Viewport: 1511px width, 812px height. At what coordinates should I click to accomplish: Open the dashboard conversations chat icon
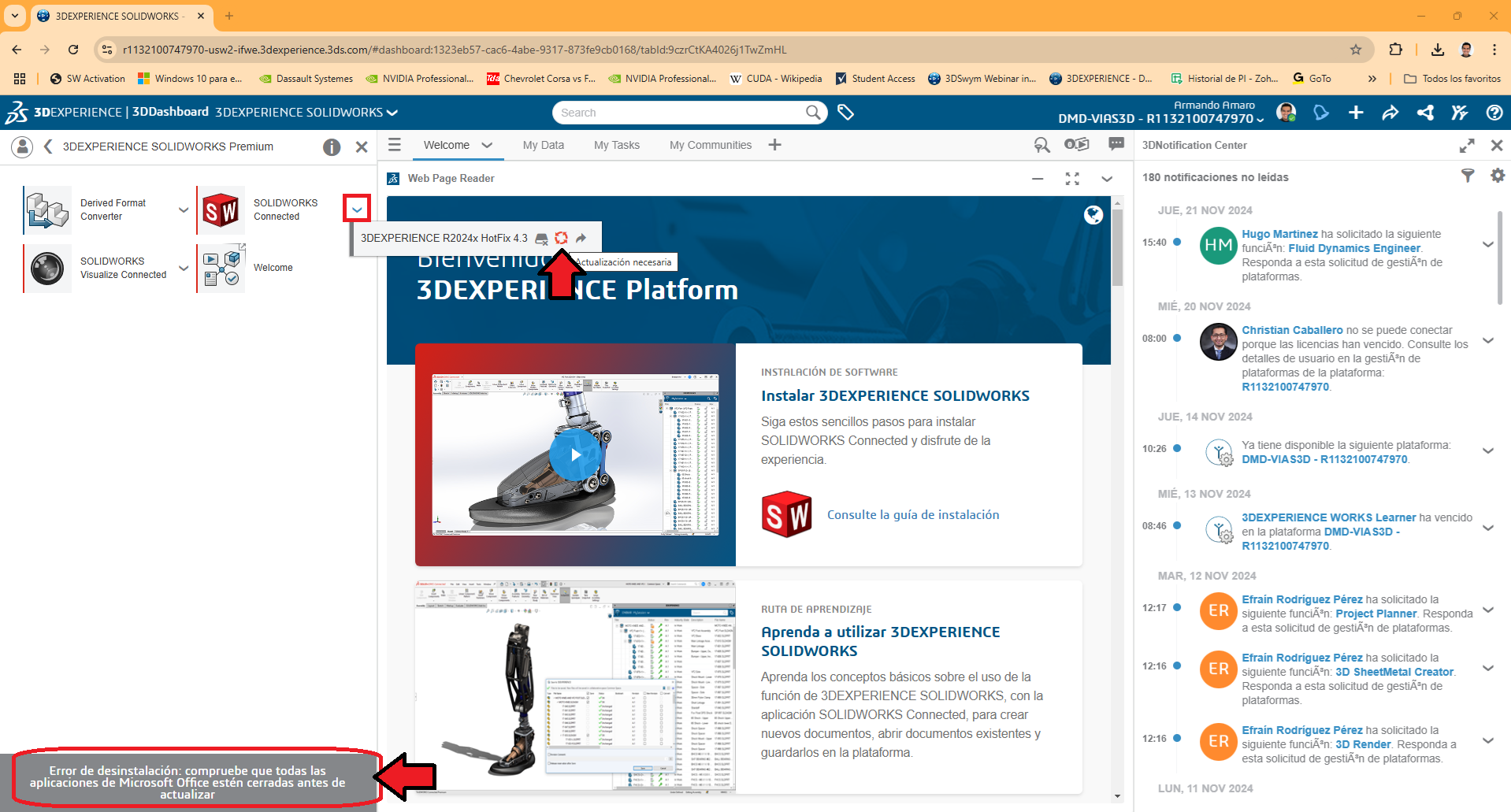tap(1116, 144)
